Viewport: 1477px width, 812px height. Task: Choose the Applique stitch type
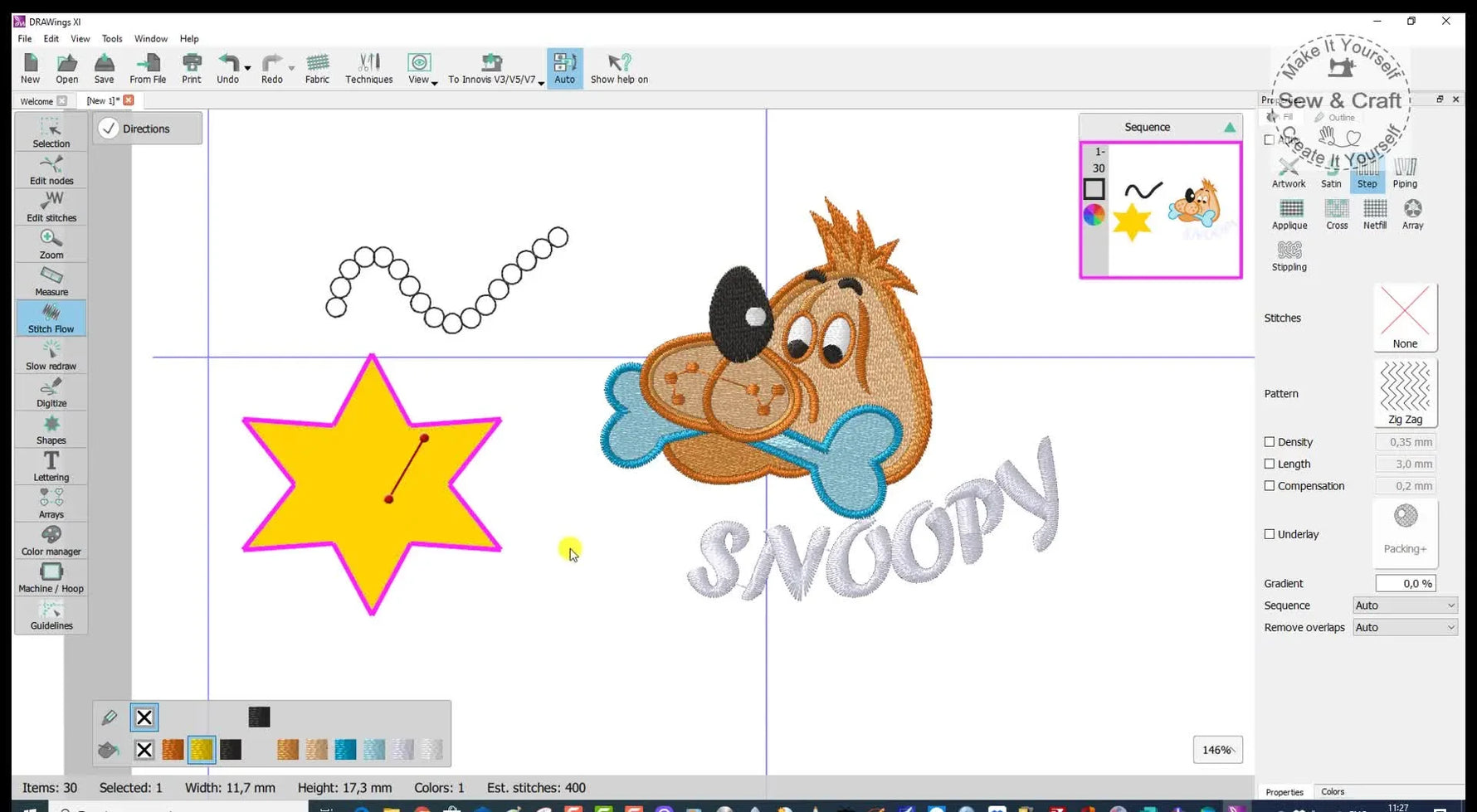(1289, 214)
